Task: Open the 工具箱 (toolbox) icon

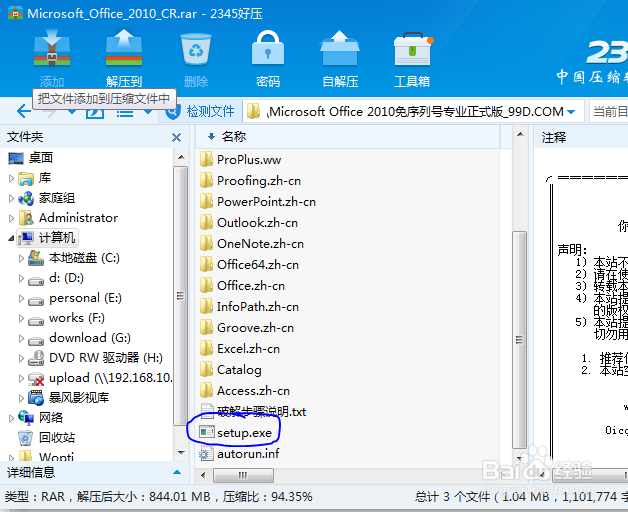Action: click(x=413, y=49)
